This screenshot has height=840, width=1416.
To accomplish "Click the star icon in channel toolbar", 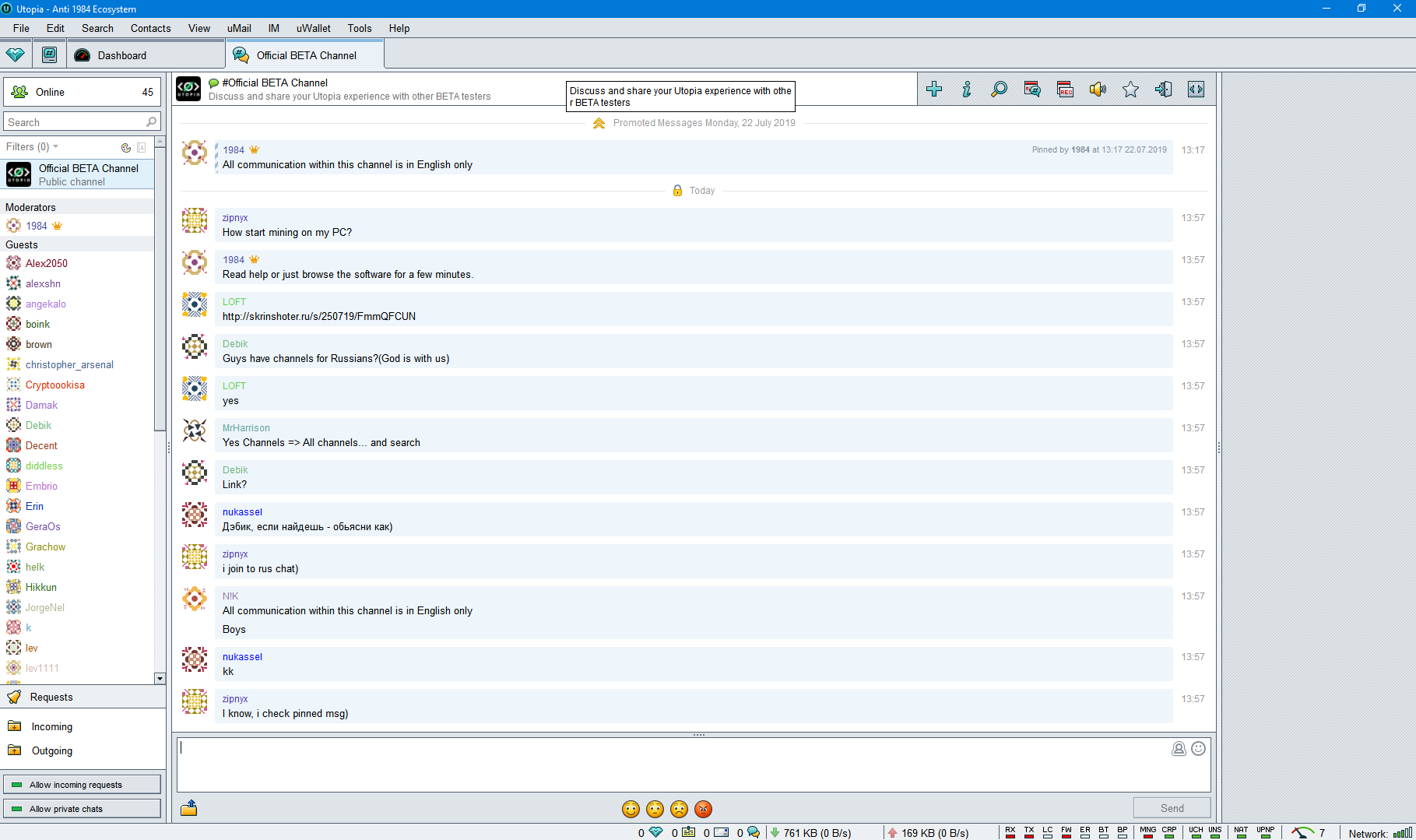I will coord(1130,90).
